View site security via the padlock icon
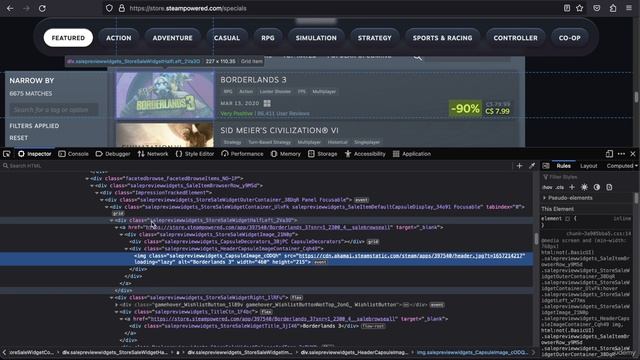Image resolution: width=640 pixels, height=360 pixels. pos(122,8)
